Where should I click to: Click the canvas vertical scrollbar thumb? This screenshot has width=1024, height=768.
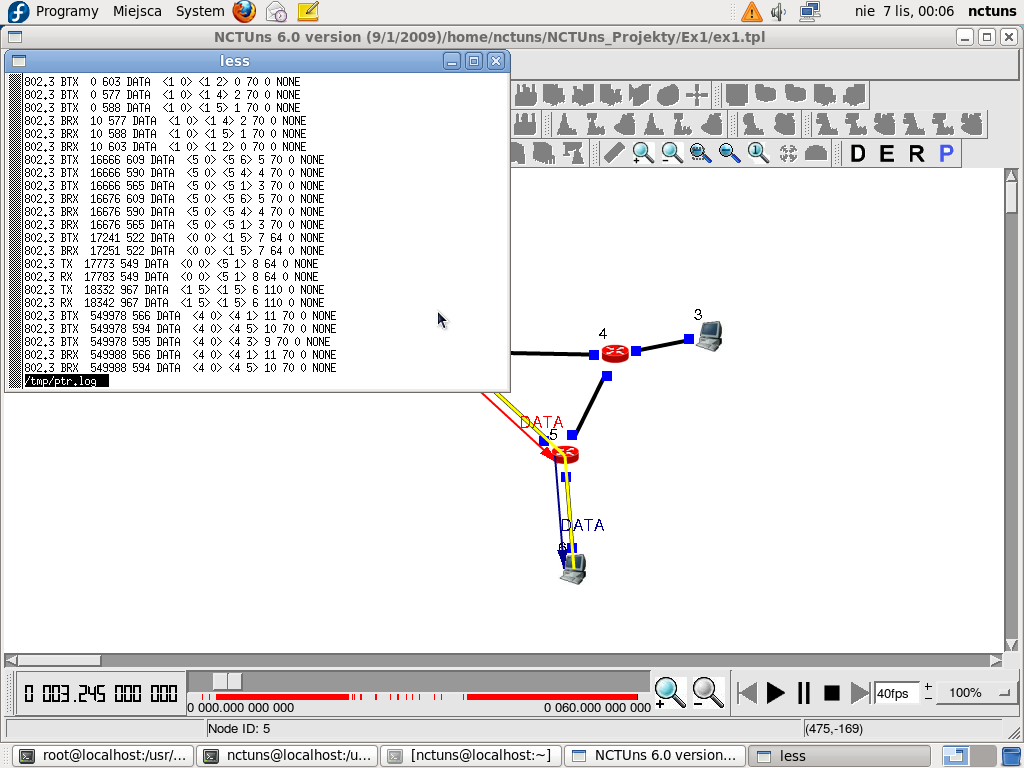point(1011,198)
